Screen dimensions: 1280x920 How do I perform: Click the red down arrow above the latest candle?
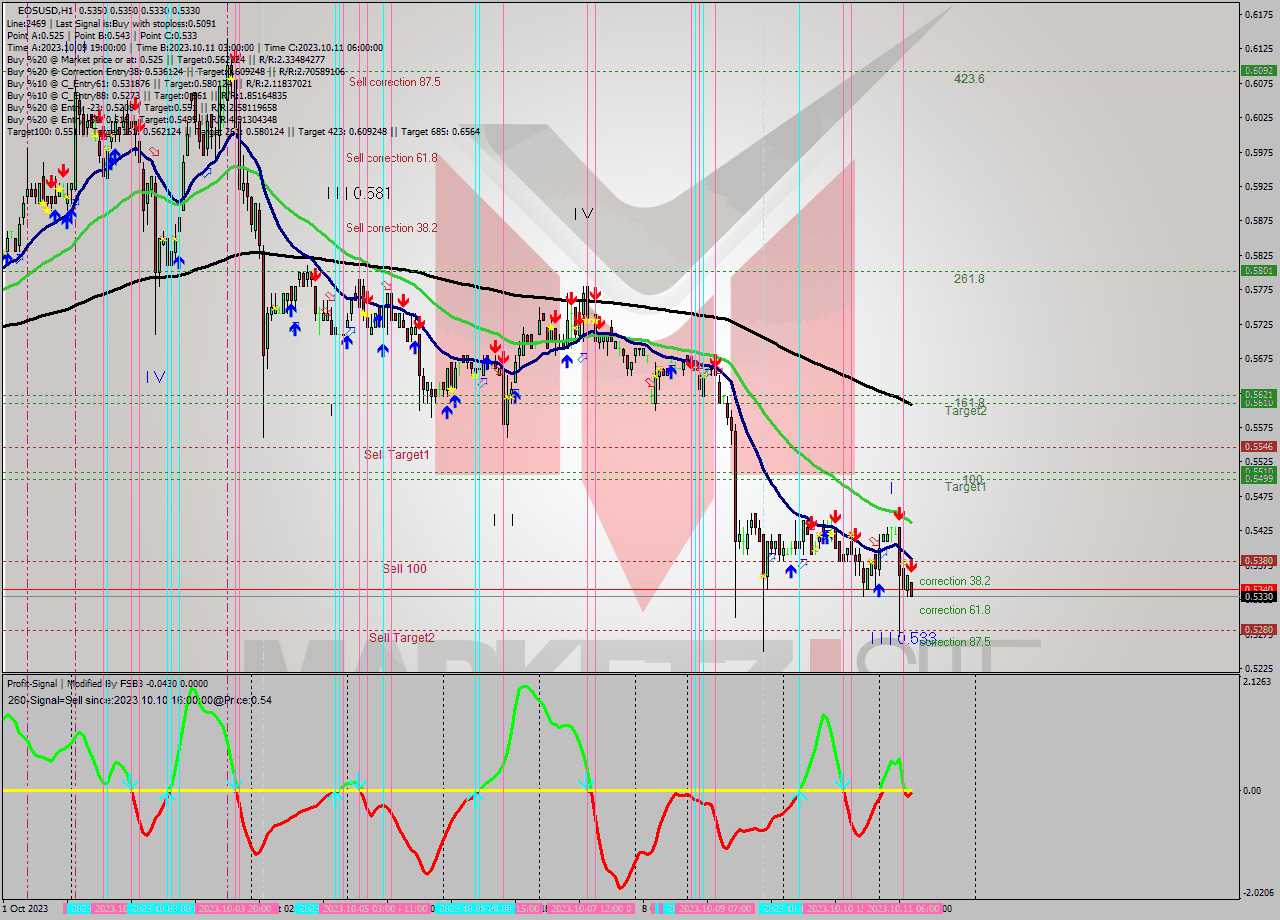(x=911, y=566)
